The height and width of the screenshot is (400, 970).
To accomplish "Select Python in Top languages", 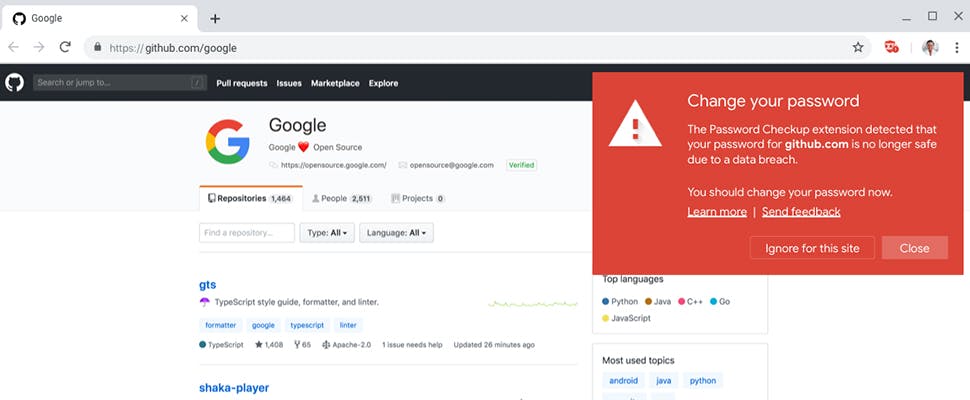I will (x=620, y=302).
